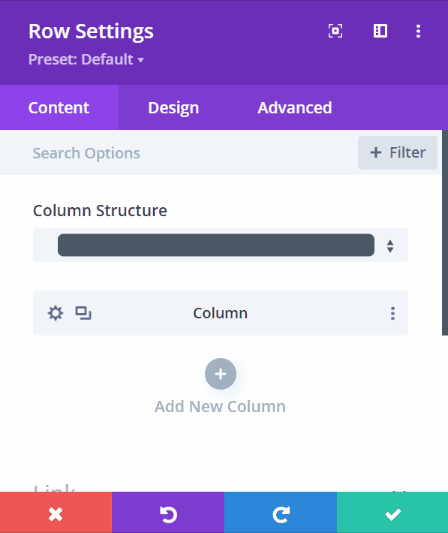Open the Preset: Default dropdown
Screen dimensions: 448x533
coord(86,59)
